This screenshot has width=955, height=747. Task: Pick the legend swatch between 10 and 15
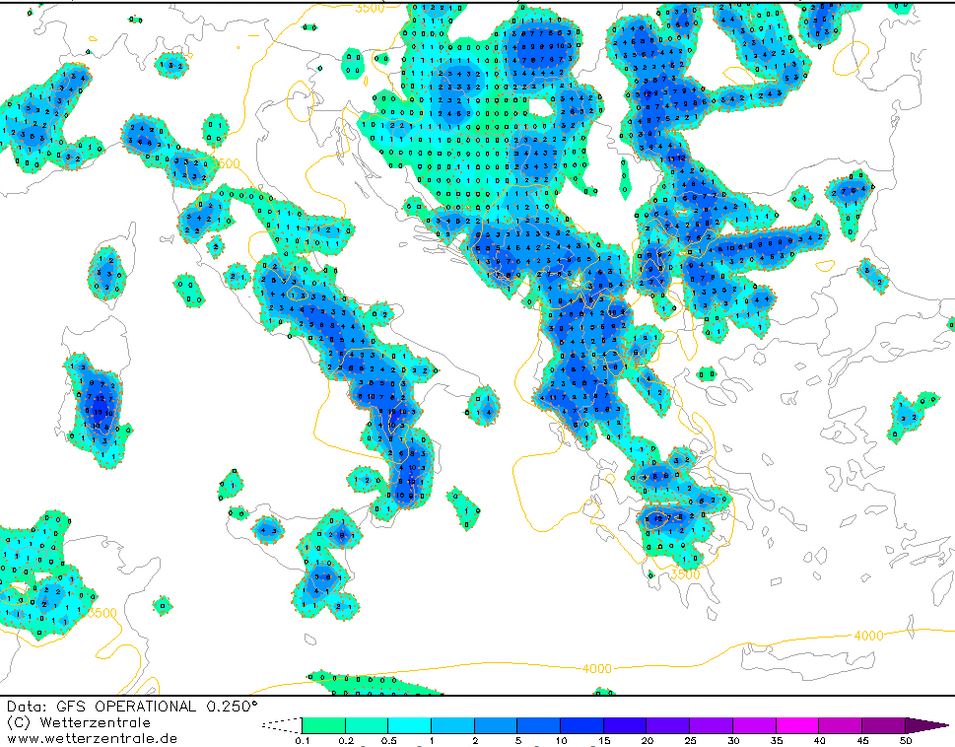581,725
